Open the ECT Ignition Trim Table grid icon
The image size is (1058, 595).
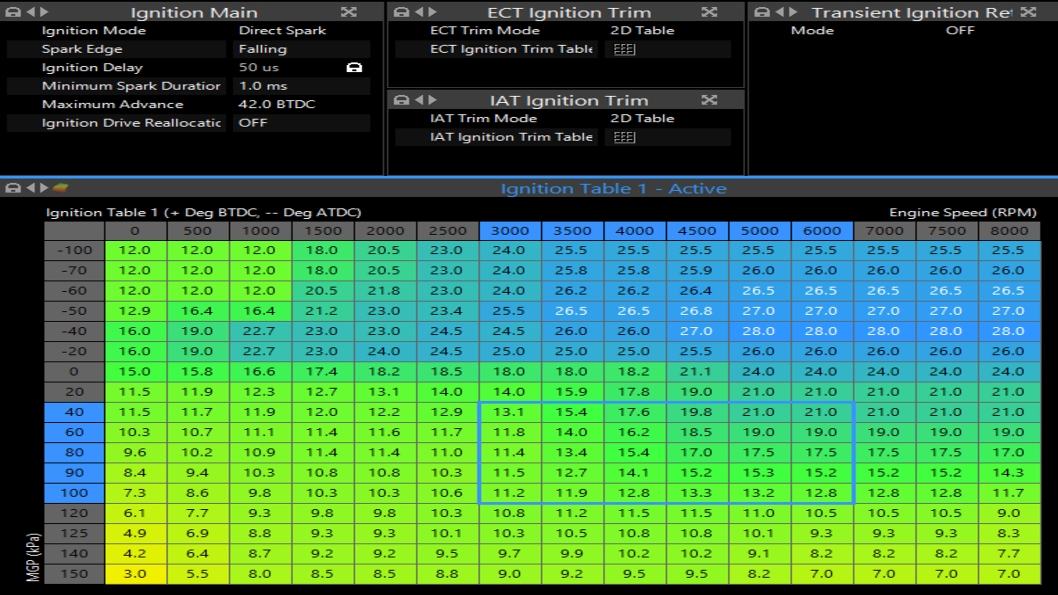(x=624, y=49)
